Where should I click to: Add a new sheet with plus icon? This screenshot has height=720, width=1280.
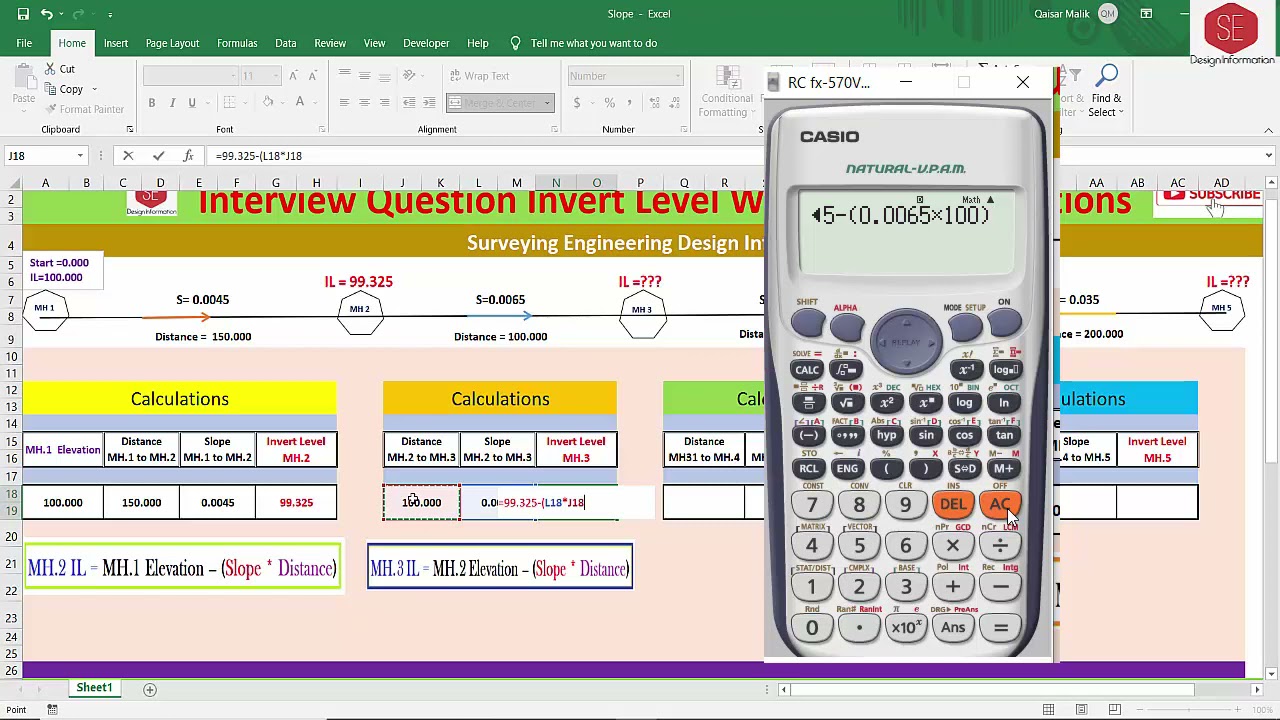tap(150, 689)
